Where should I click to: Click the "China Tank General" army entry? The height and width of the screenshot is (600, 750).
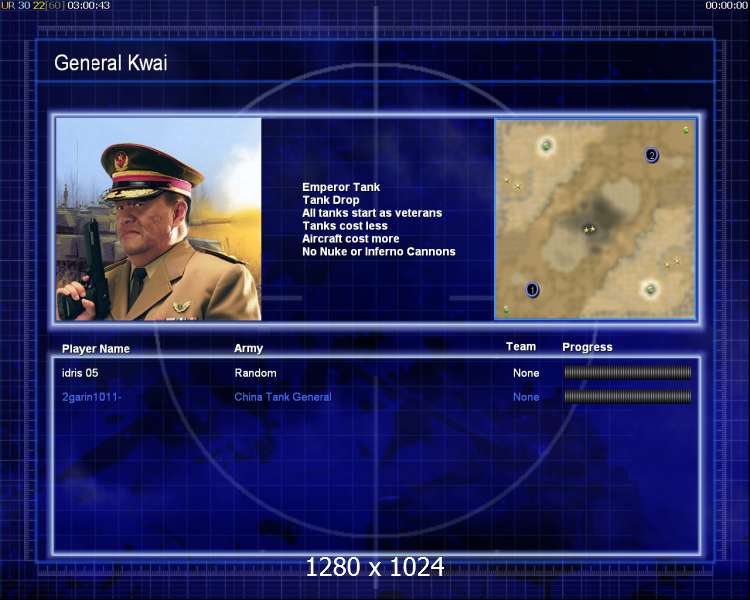click(283, 397)
